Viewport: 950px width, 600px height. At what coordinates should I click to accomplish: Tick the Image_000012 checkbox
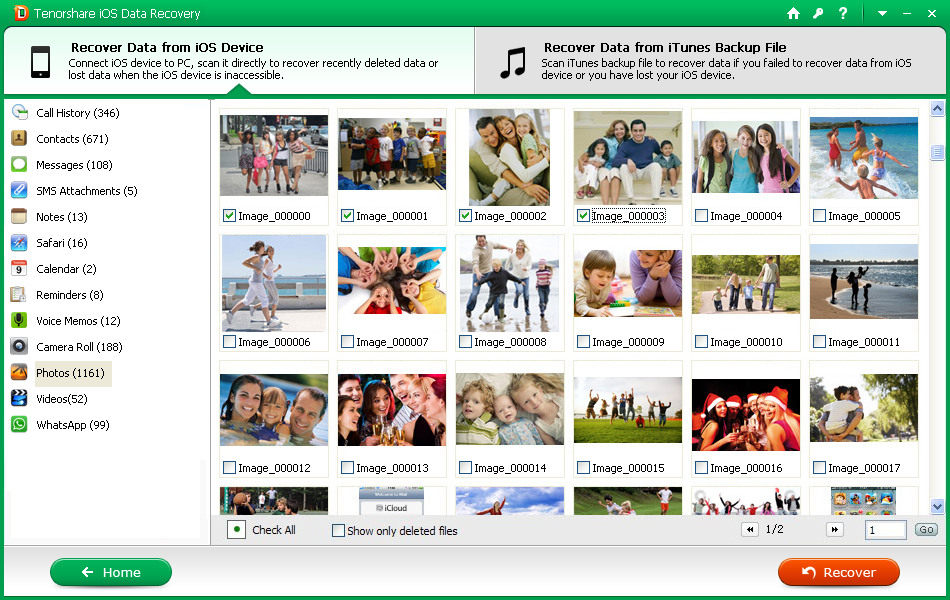[229, 468]
